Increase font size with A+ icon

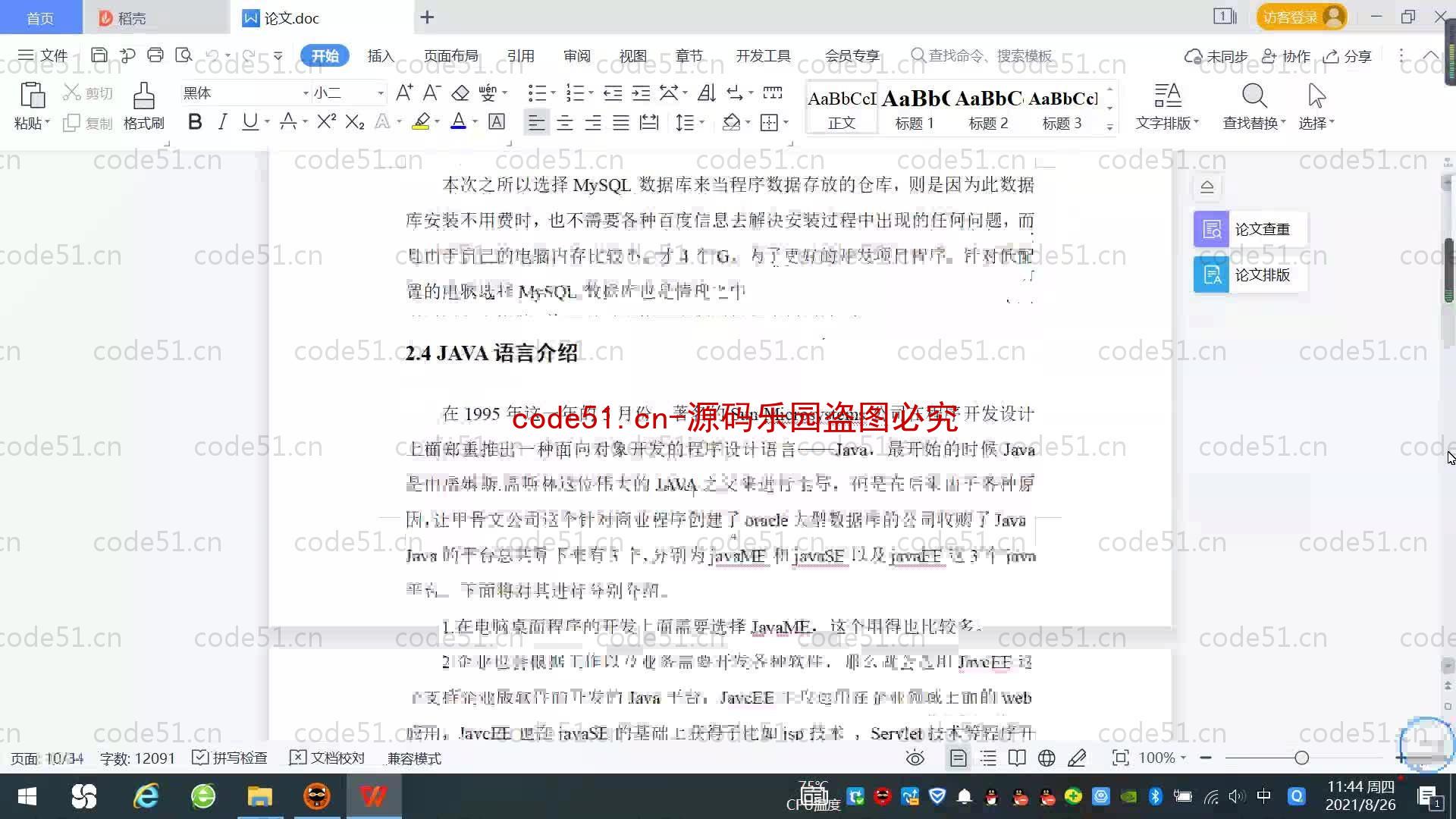coord(404,93)
